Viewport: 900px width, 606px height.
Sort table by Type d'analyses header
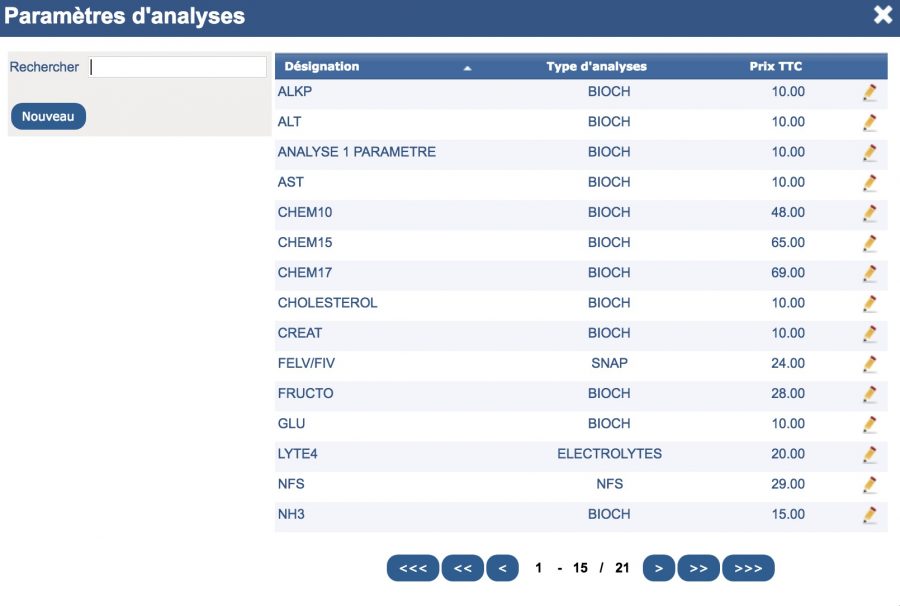point(596,67)
